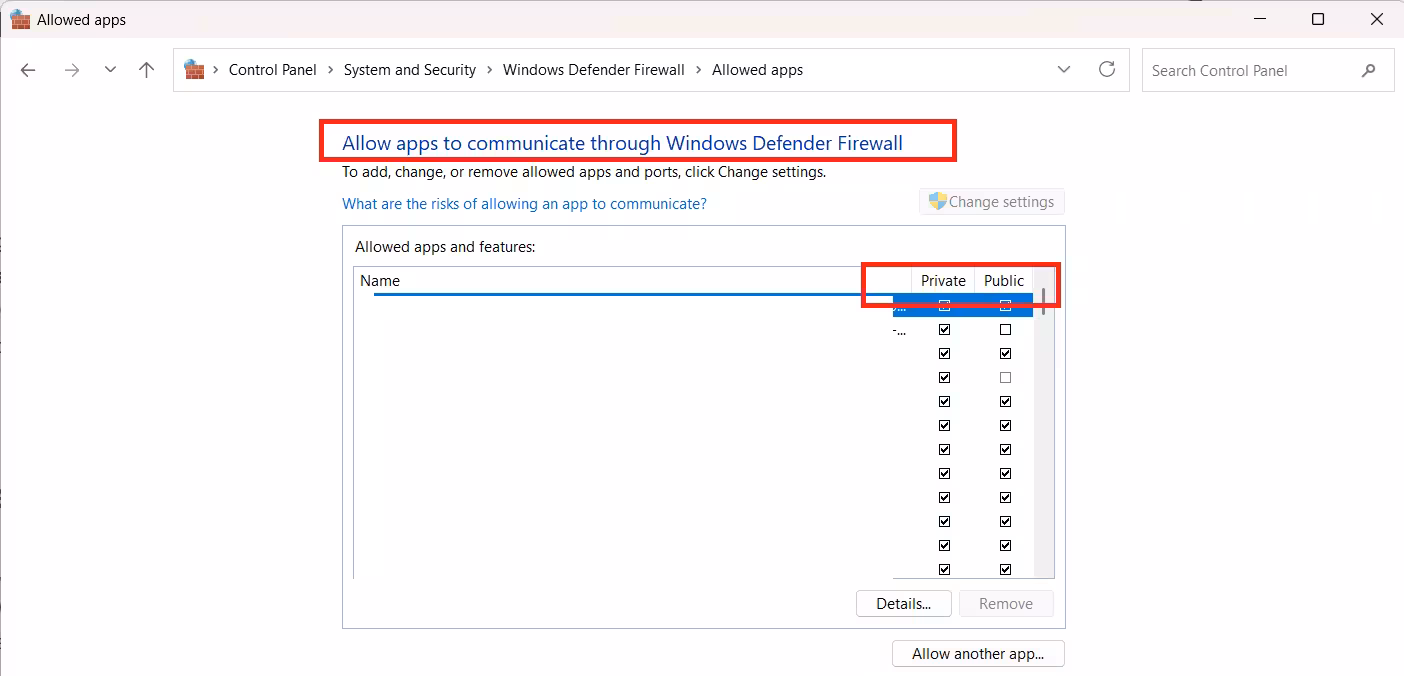The height and width of the screenshot is (676, 1404).
Task: Refresh the Allowed apps page
Action: pyautogui.click(x=1107, y=69)
